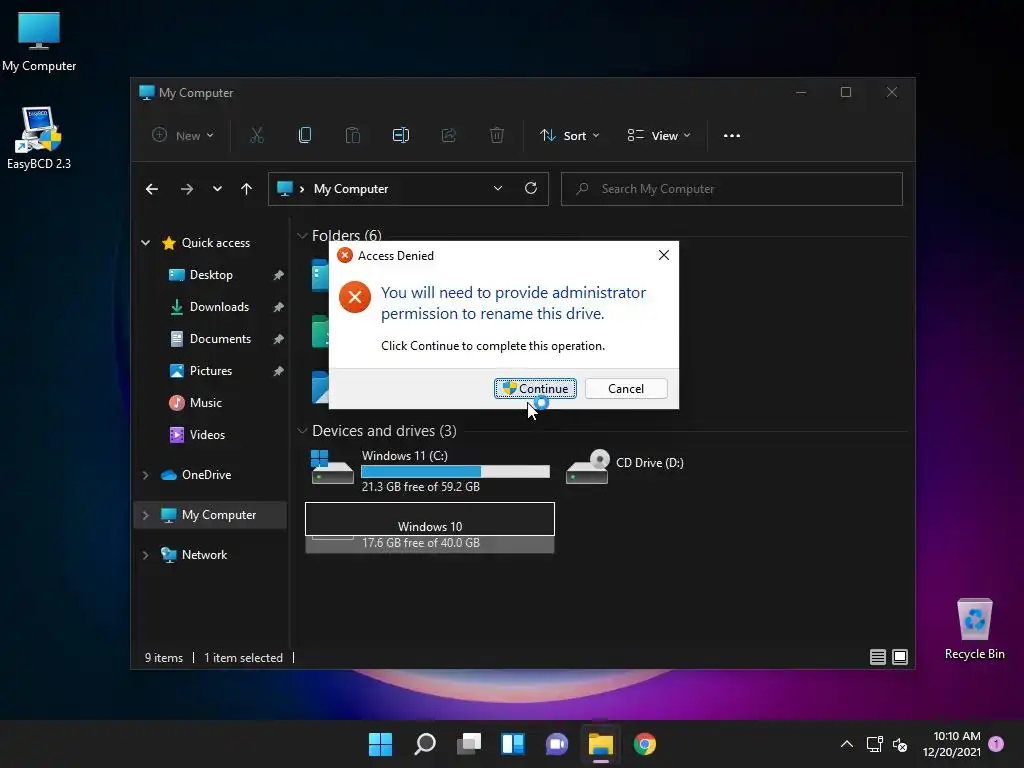
Task: Expand the Network tree node
Action: (146, 555)
